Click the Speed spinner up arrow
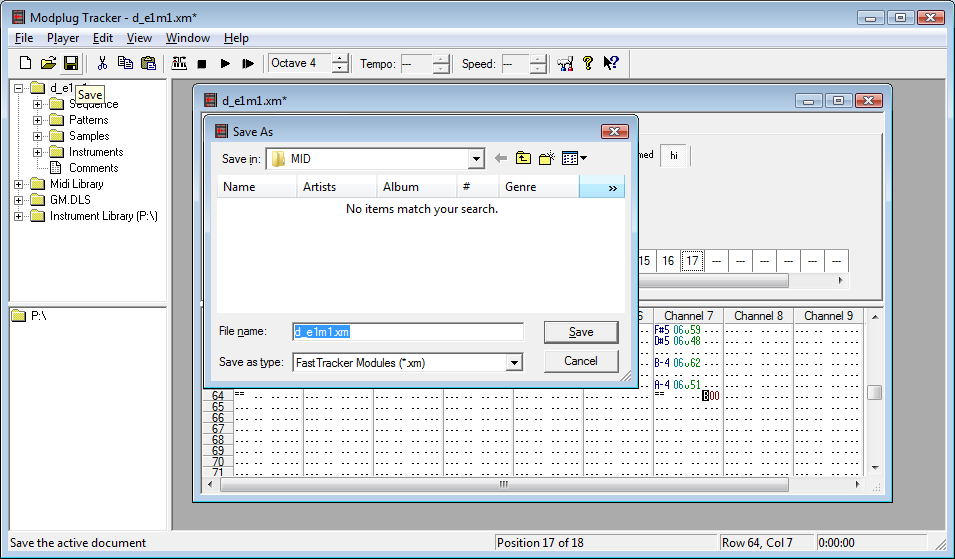The image size is (955, 559). 538,58
